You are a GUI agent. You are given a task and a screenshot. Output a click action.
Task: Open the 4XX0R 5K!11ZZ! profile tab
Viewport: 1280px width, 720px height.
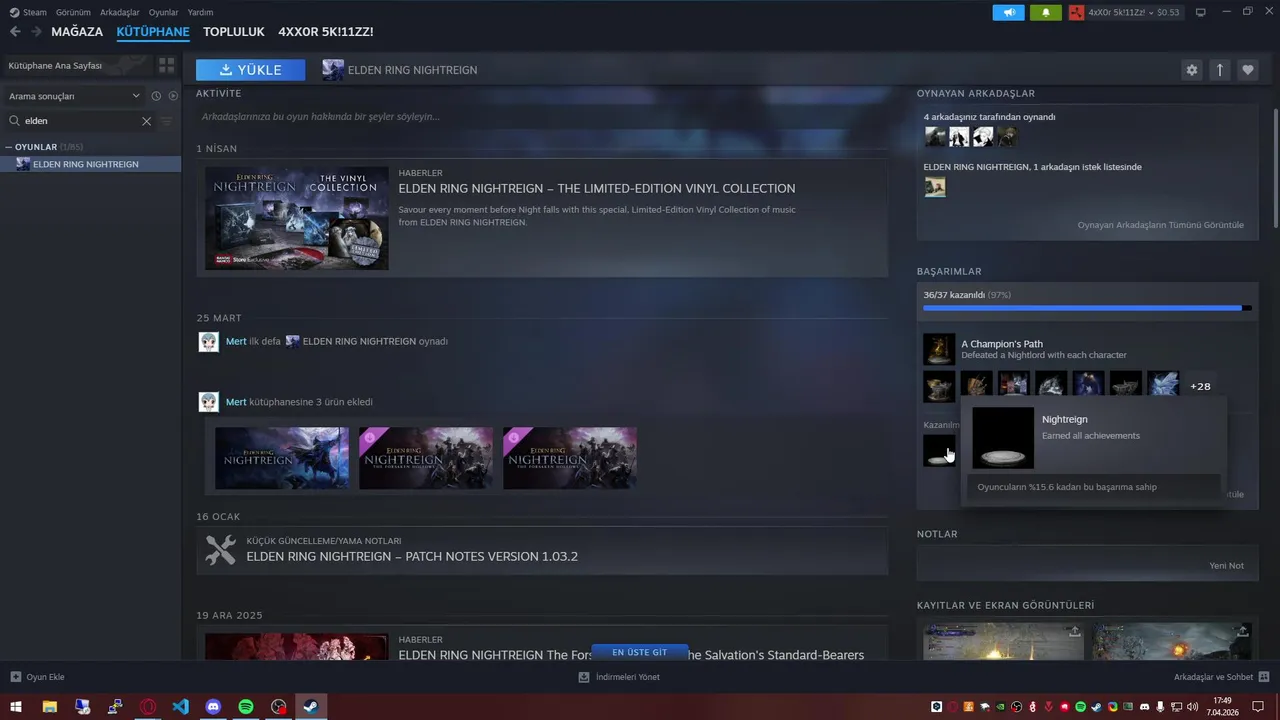[326, 32]
